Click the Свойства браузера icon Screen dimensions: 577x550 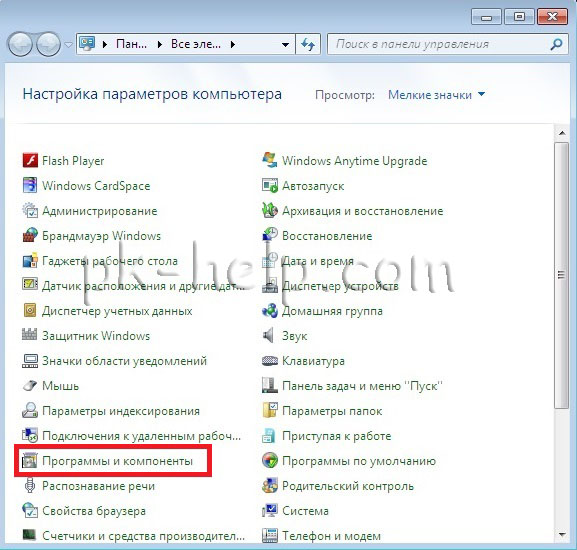30,511
